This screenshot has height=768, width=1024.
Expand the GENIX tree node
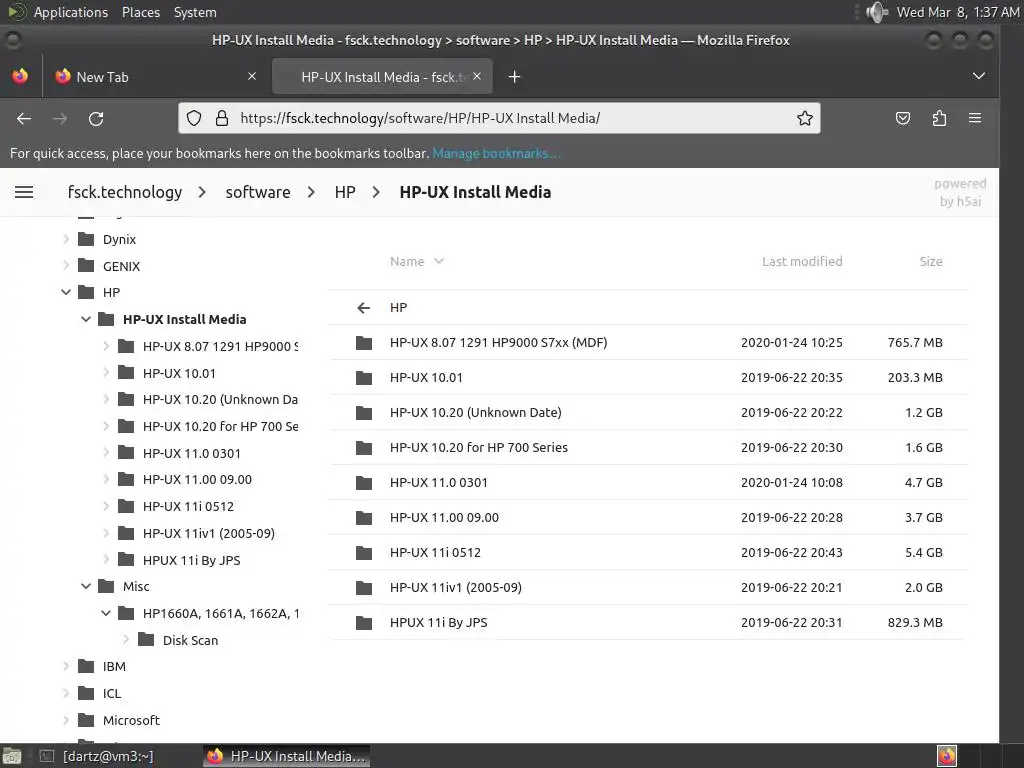pyautogui.click(x=66, y=266)
